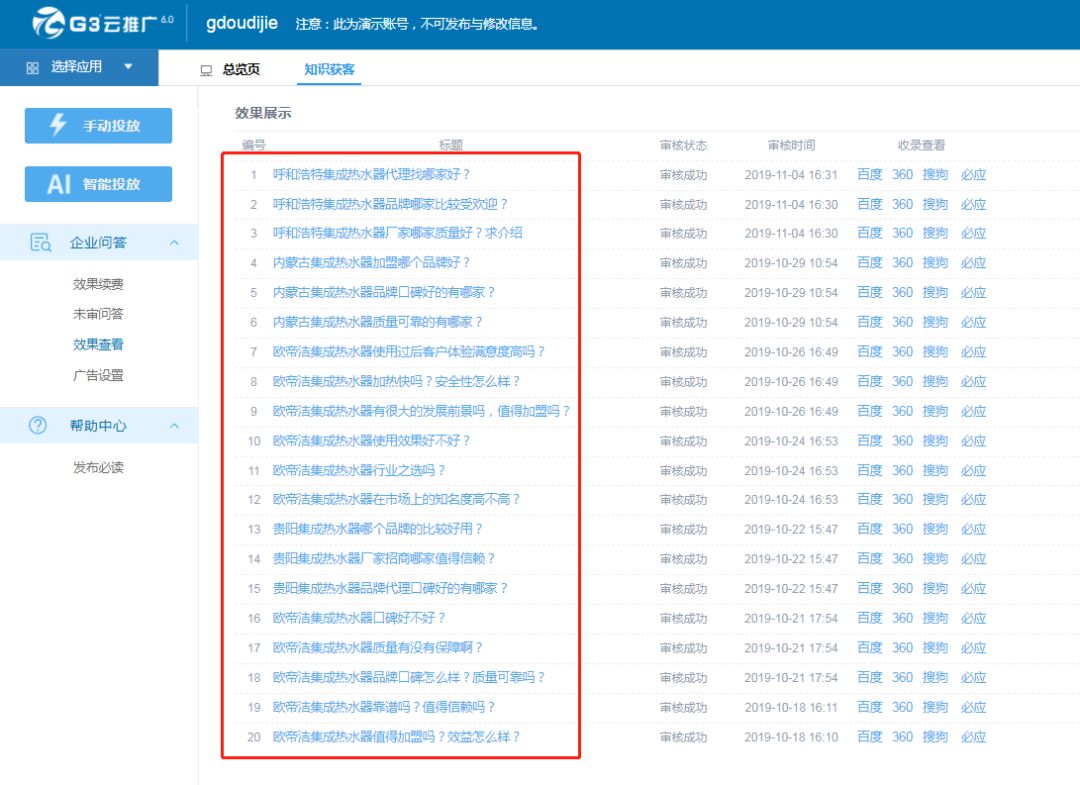Image resolution: width=1080 pixels, height=785 pixels.
Task: Click 必应 link in row 20
Action: pos(973,737)
